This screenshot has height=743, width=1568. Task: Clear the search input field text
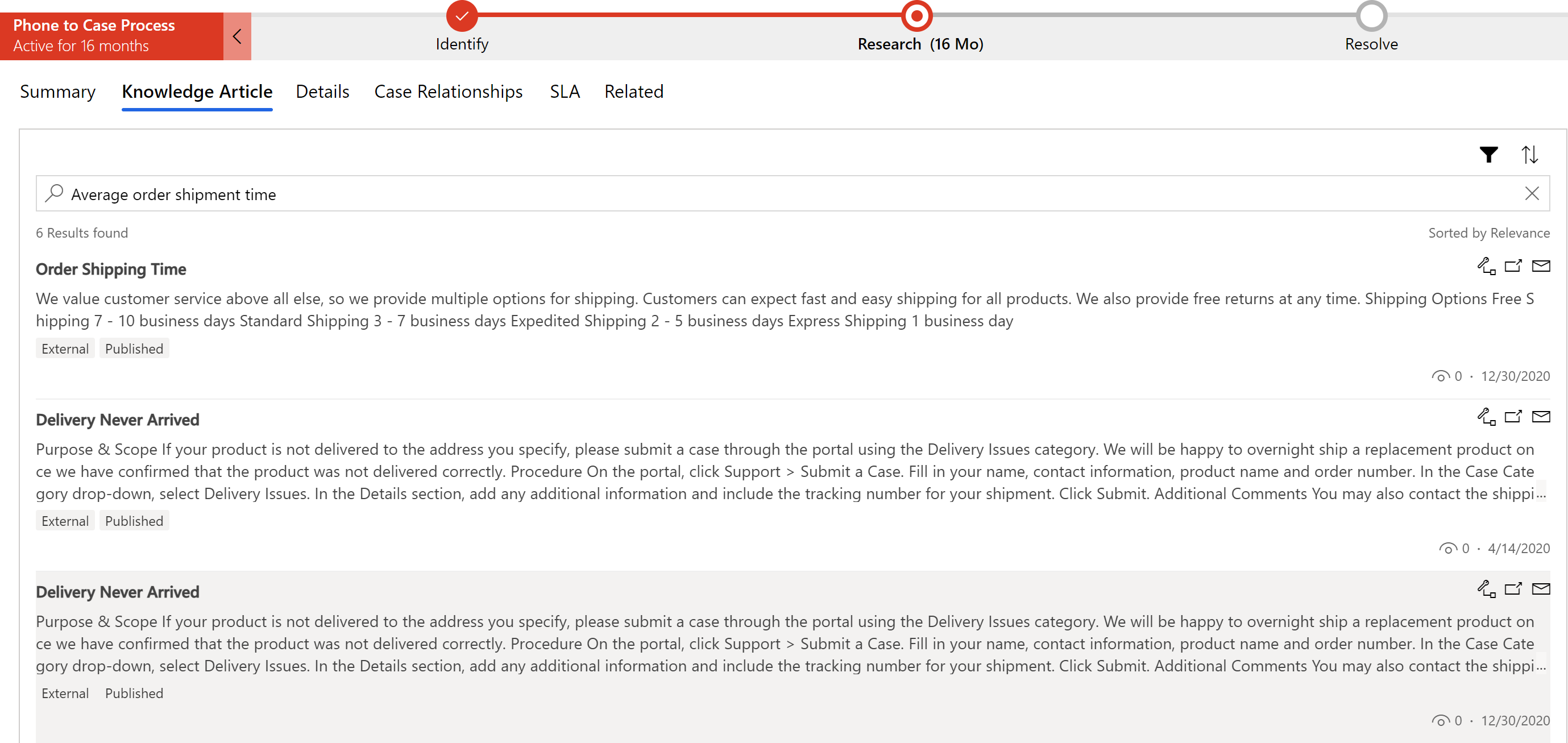point(1531,193)
